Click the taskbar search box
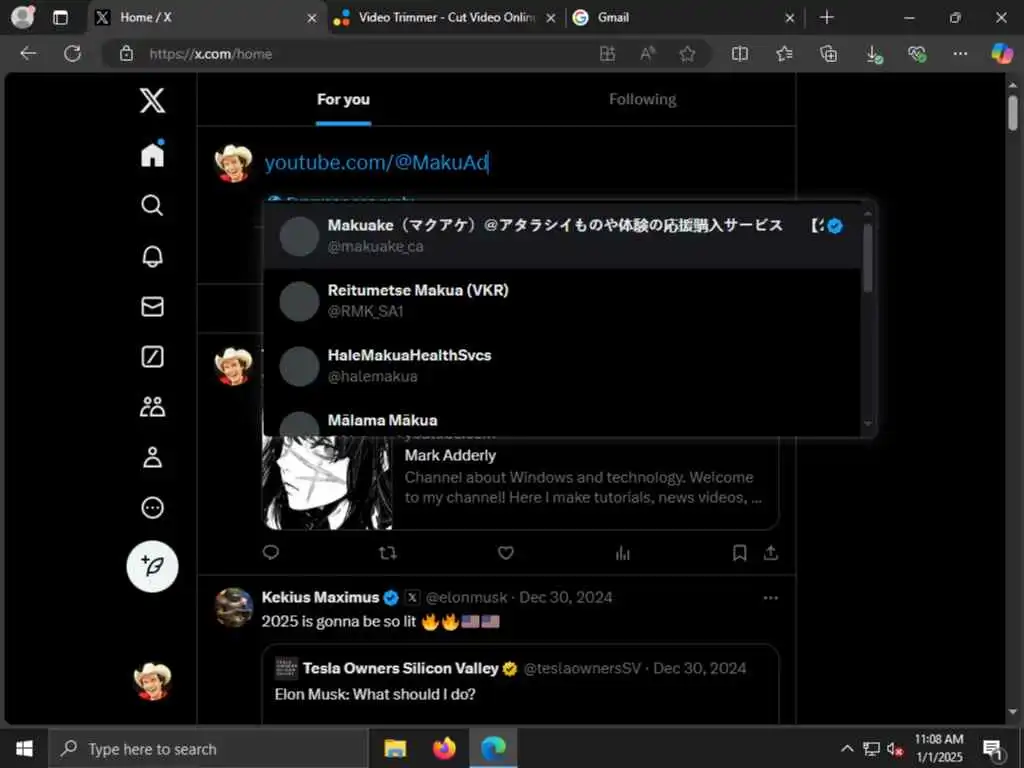 [x=208, y=749]
